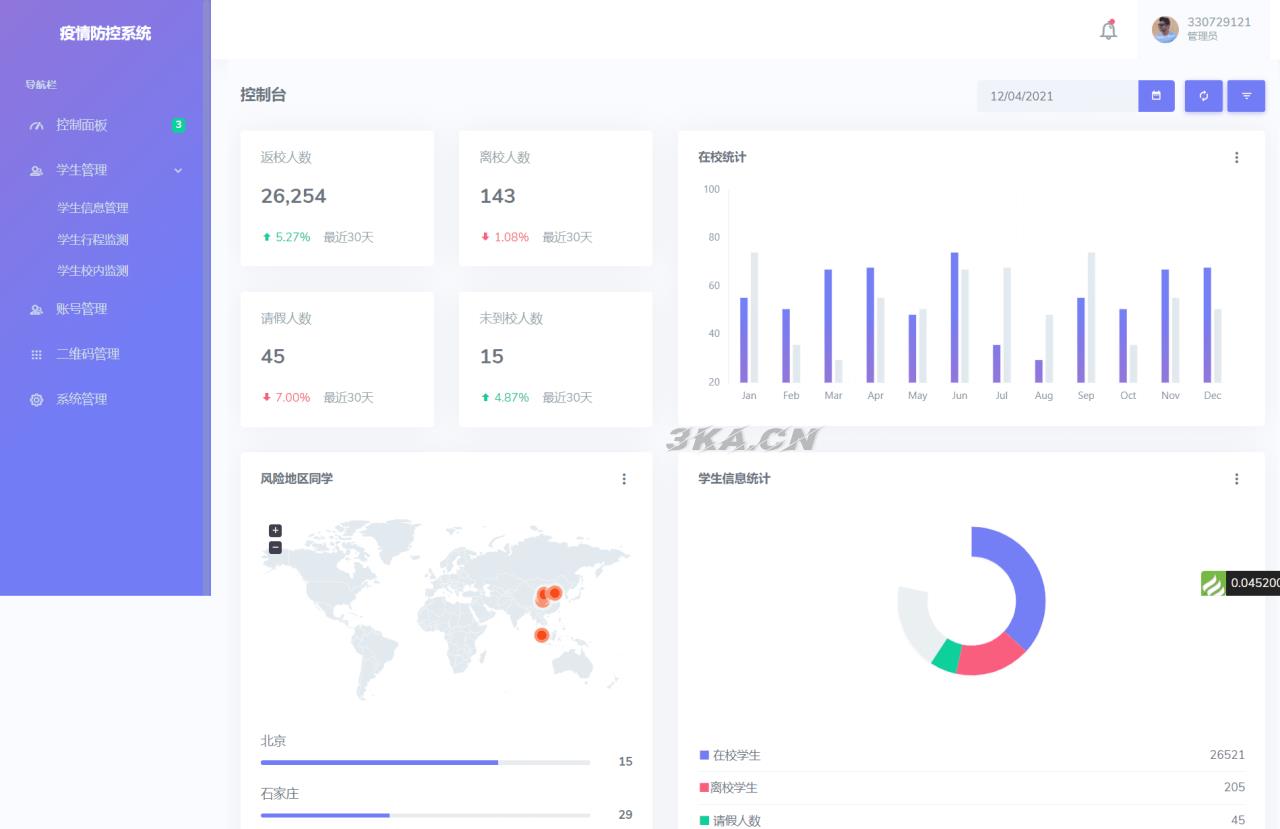Open the filter icon button at top right
The image size is (1280, 829).
click(x=1245, y=96)
